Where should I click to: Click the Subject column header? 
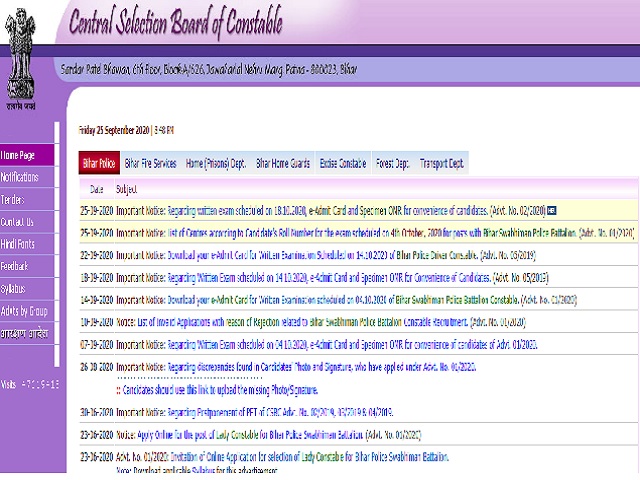click(127, 189)
